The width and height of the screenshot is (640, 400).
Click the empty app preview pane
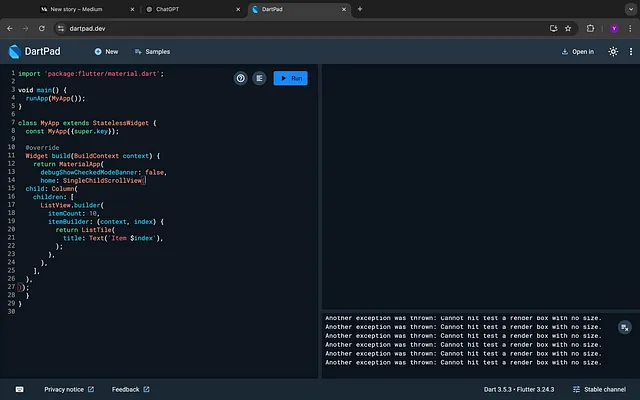[x=481, y=186]
